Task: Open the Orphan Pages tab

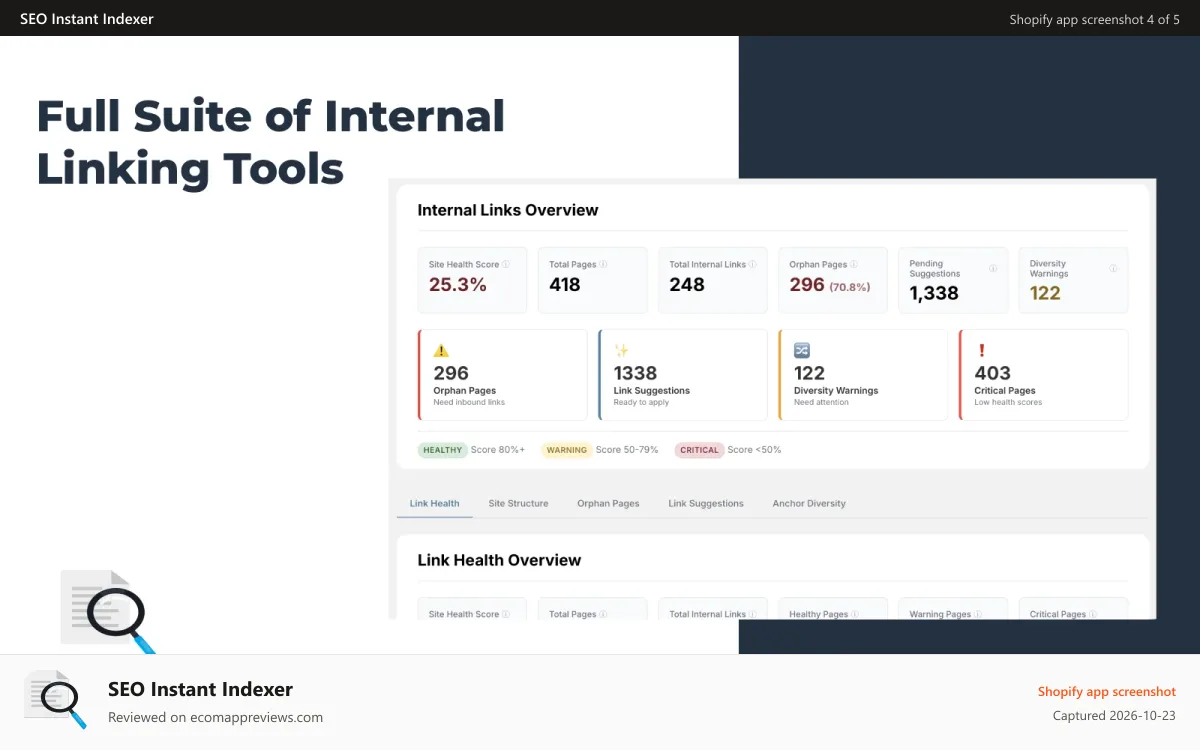Action: (608, 503)
